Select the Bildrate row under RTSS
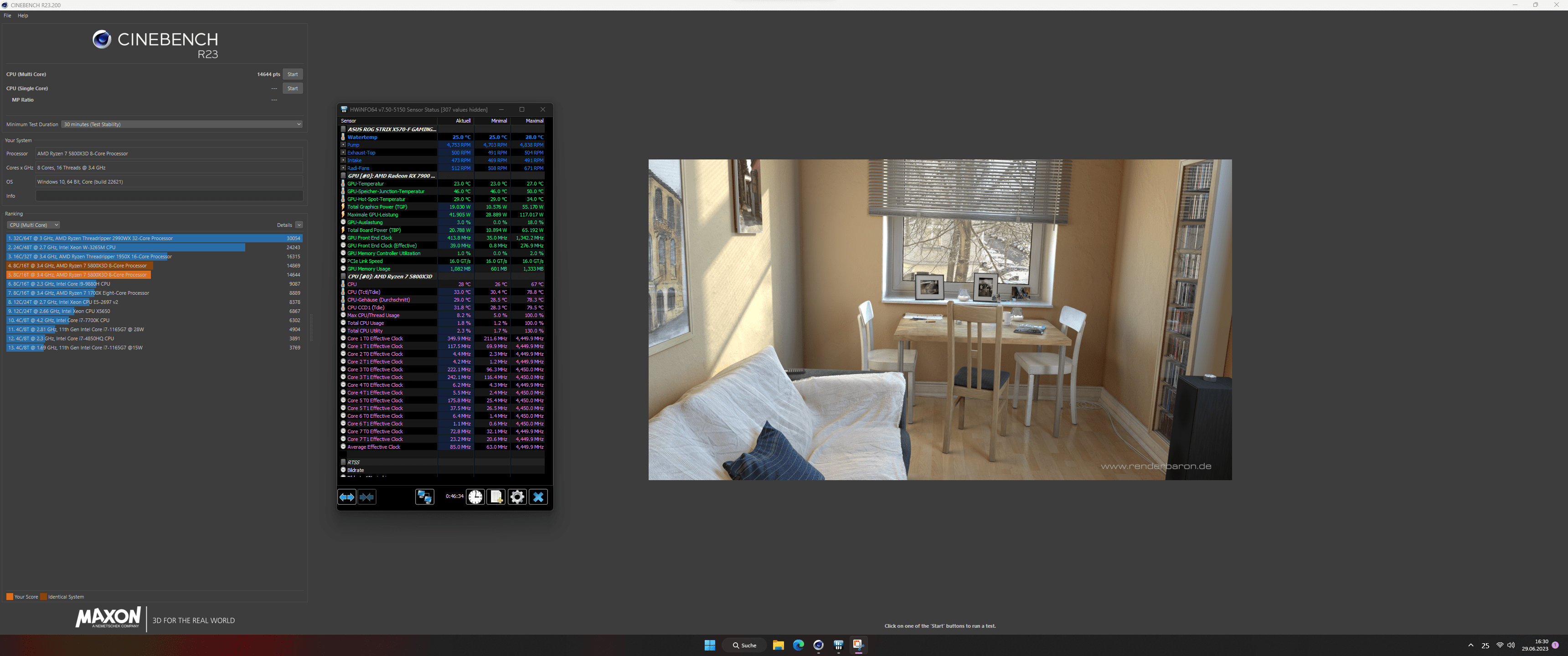1568x656 pixels. 442,470
